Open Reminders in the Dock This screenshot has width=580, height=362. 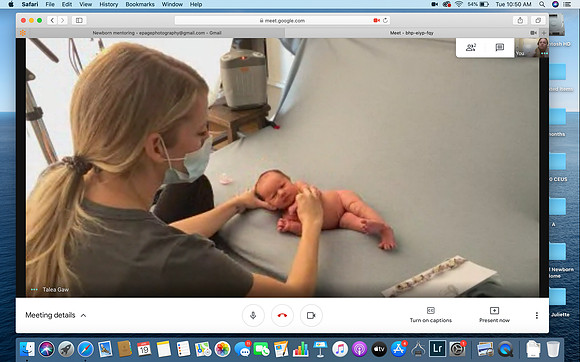tap(183, 349)
